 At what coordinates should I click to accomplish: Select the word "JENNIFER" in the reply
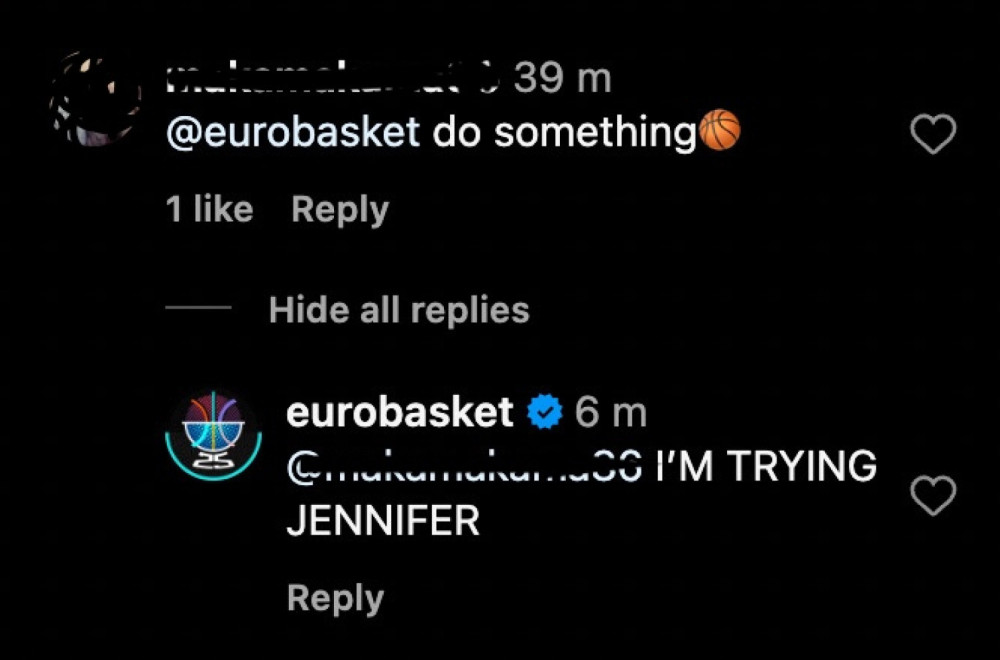[383, 521]
